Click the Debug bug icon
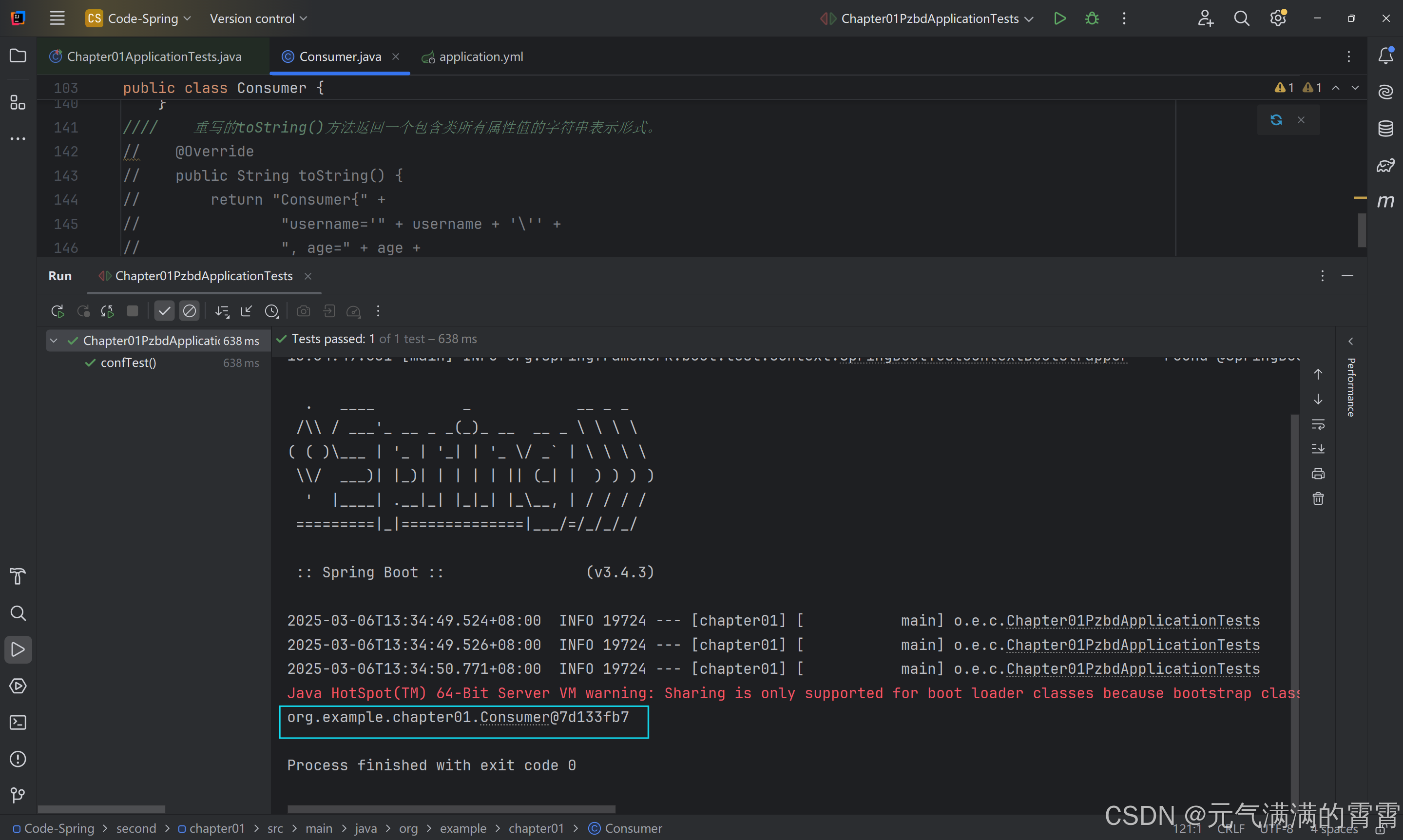The image size is (1403, 840). pyautogui.click(x=1092, y=18)
